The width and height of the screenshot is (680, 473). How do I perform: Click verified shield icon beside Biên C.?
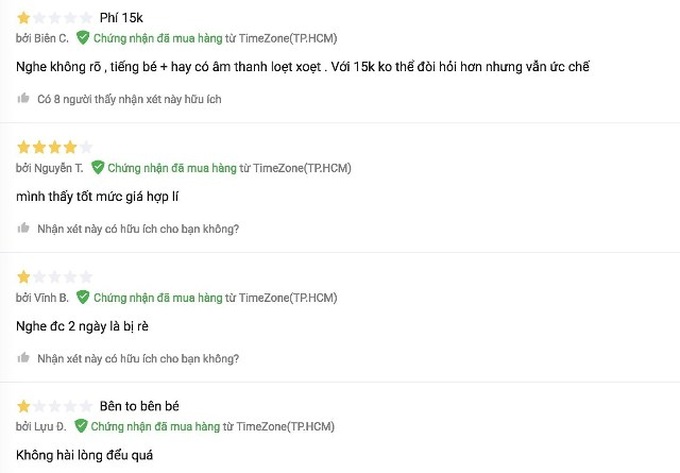[83, 38]
